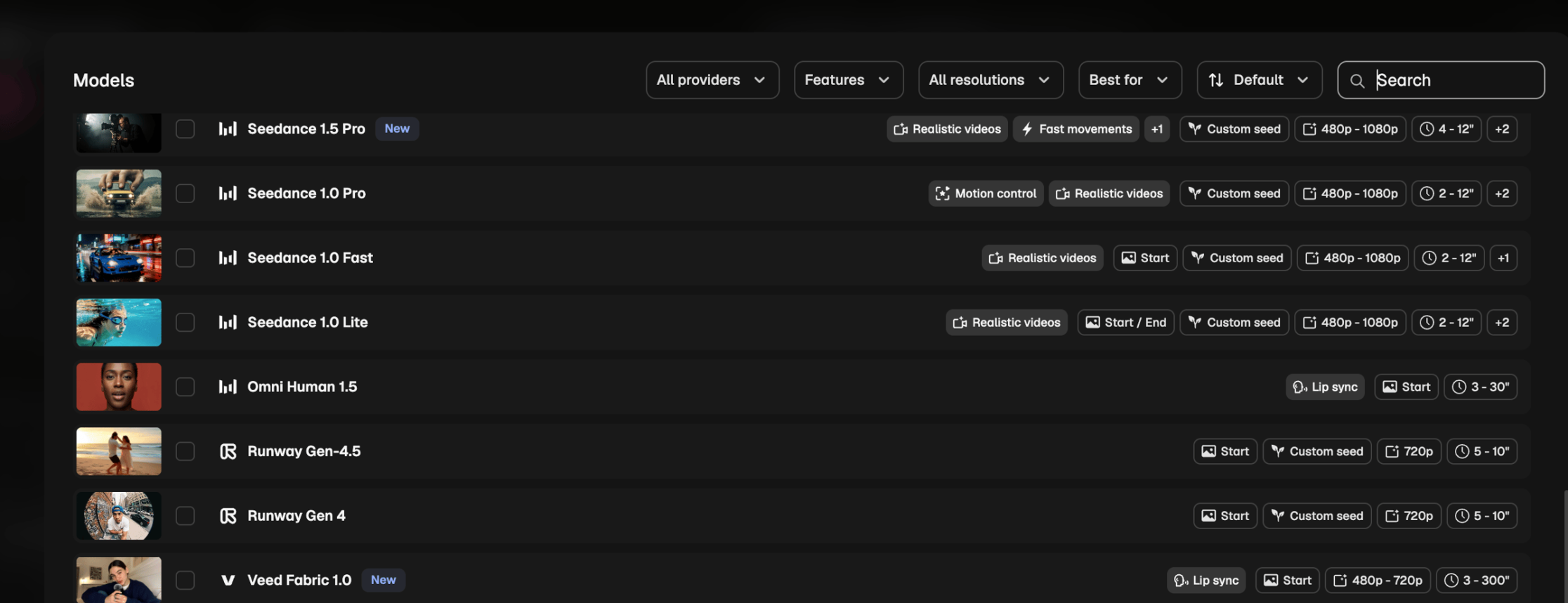Click Start / End tag on Seedance 1.0 Lite
The width and height of the screenshot is (1568, 603).
(x=1126, y=323)
